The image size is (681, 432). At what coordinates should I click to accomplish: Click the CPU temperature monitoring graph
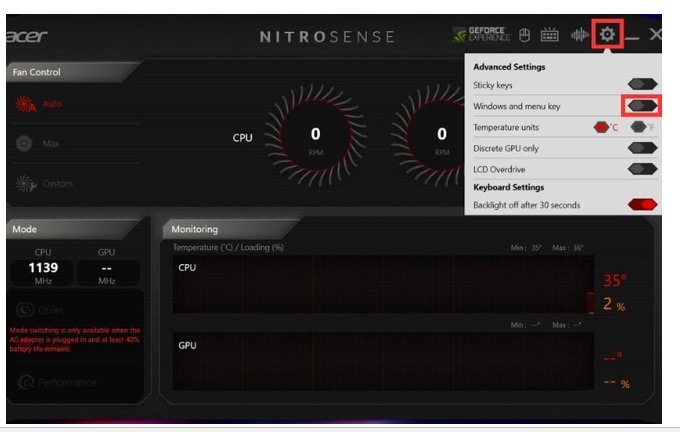coord(380,285)
